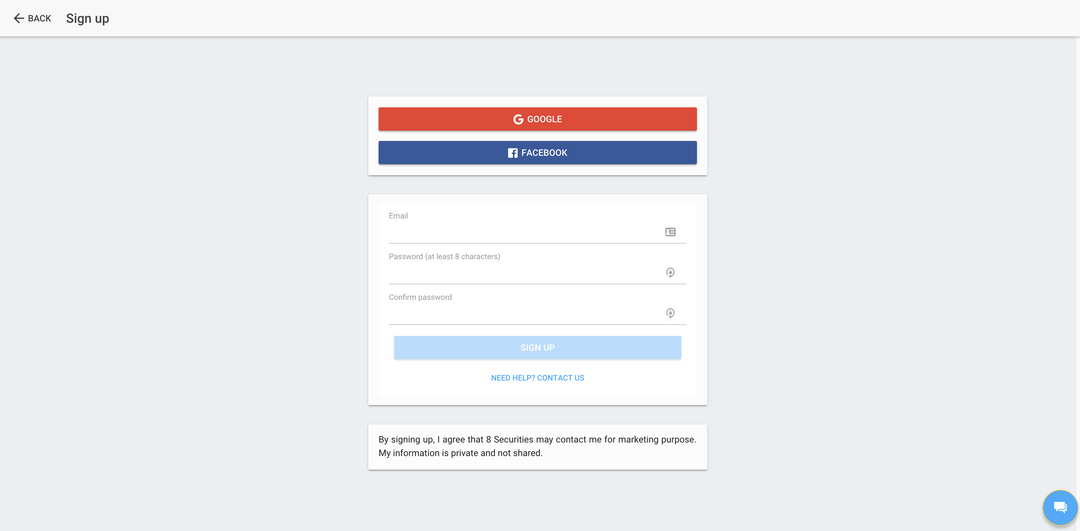
Task: Click the back arrow icon
Action: 19,19
